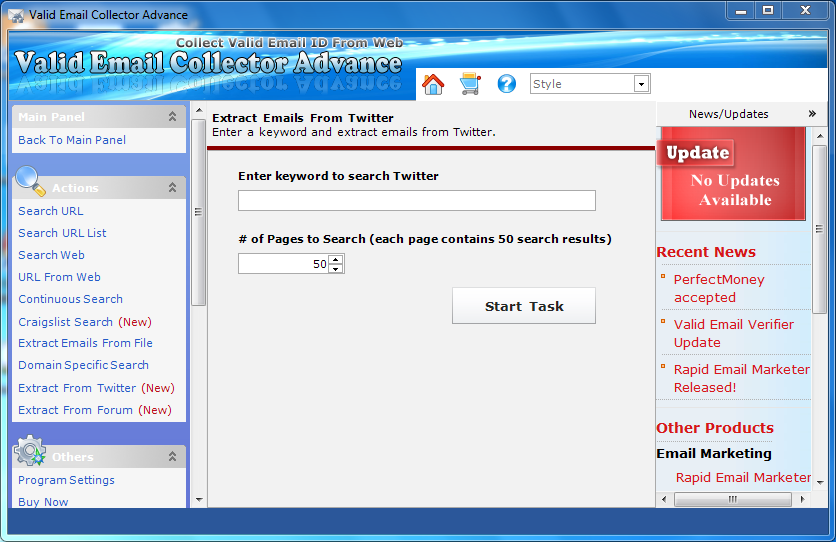Image resolution: width=836 pixels, height=542 pixels.
Task: Click the left sidebar scrollbar thumb
Action: click(198, 212)
